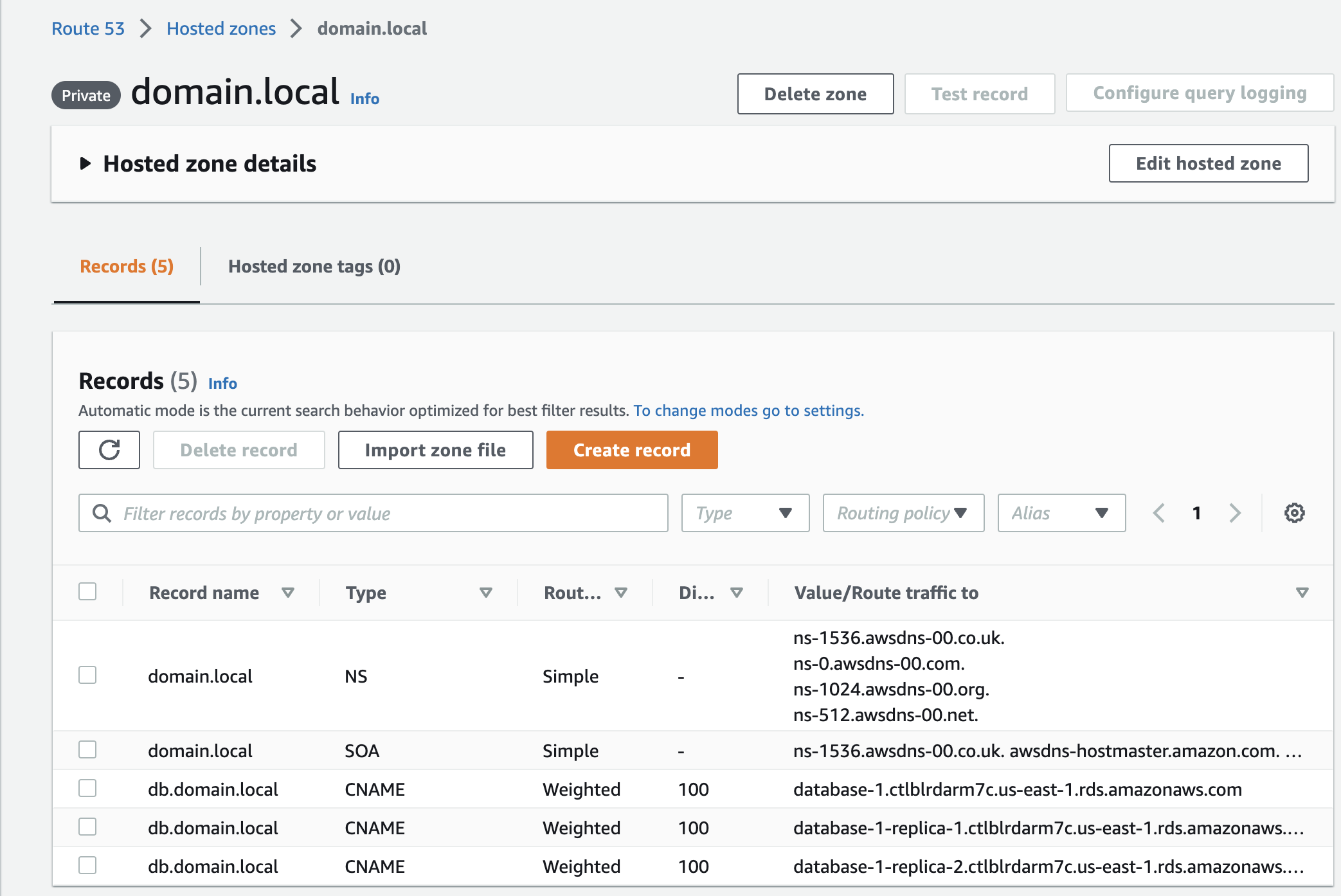Expand Hosted zone details section
This screenshot has height=896, width=1341.
[85, 164]
